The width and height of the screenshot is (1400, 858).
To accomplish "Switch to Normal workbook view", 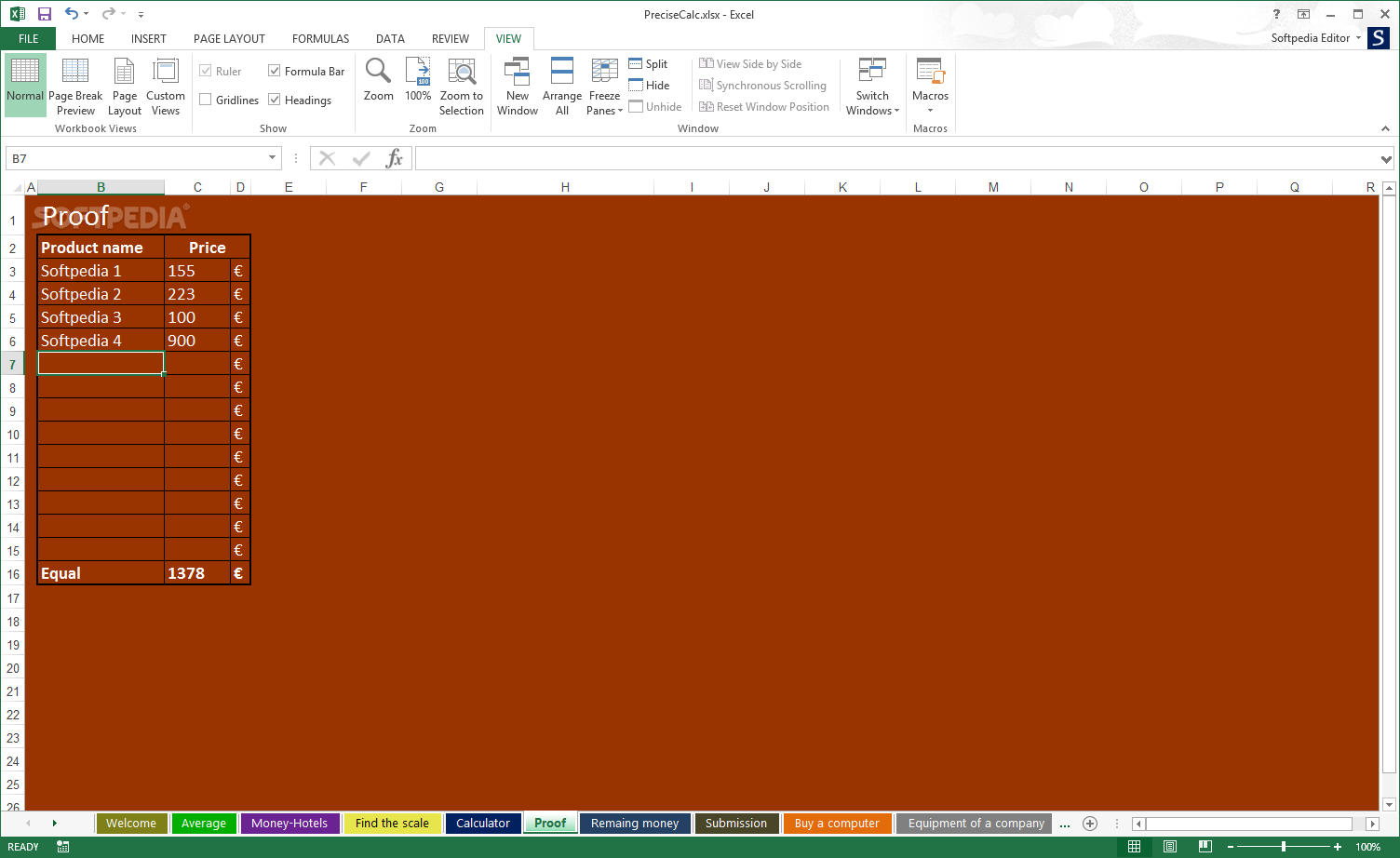I will click(x=25, y=85).
